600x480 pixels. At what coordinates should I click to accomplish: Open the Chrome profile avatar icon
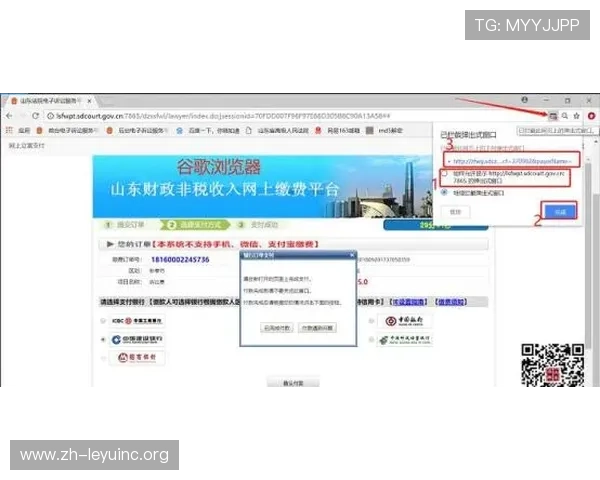(x=525, y=100)
